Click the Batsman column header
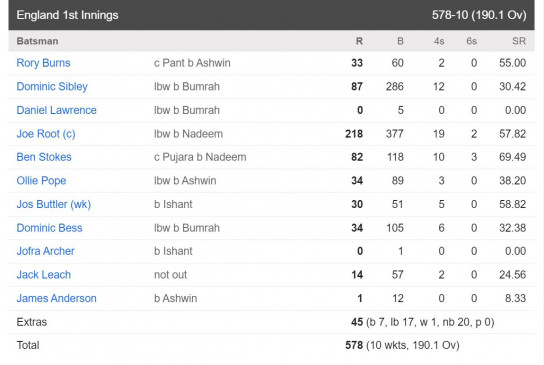544x365 pixels. click(37, 41)
